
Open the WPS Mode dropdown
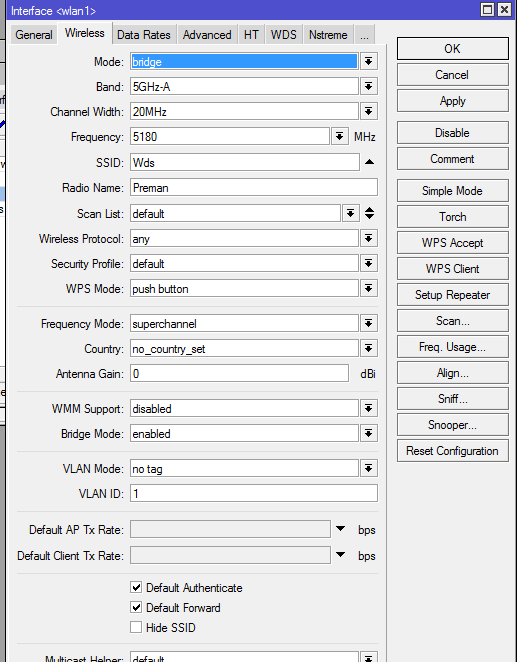point(368,288)
